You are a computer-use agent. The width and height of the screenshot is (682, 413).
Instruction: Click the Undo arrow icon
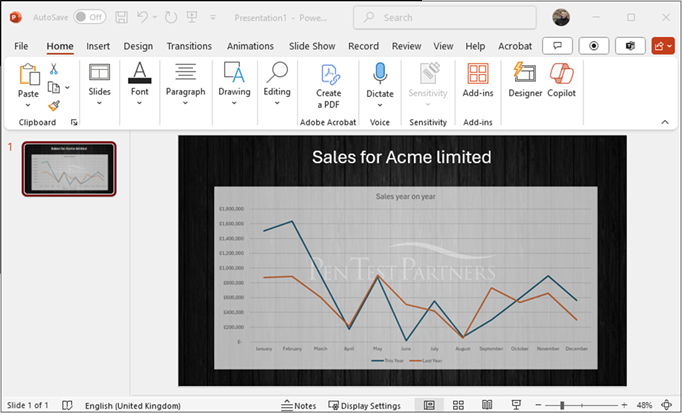tap(142, 17)
